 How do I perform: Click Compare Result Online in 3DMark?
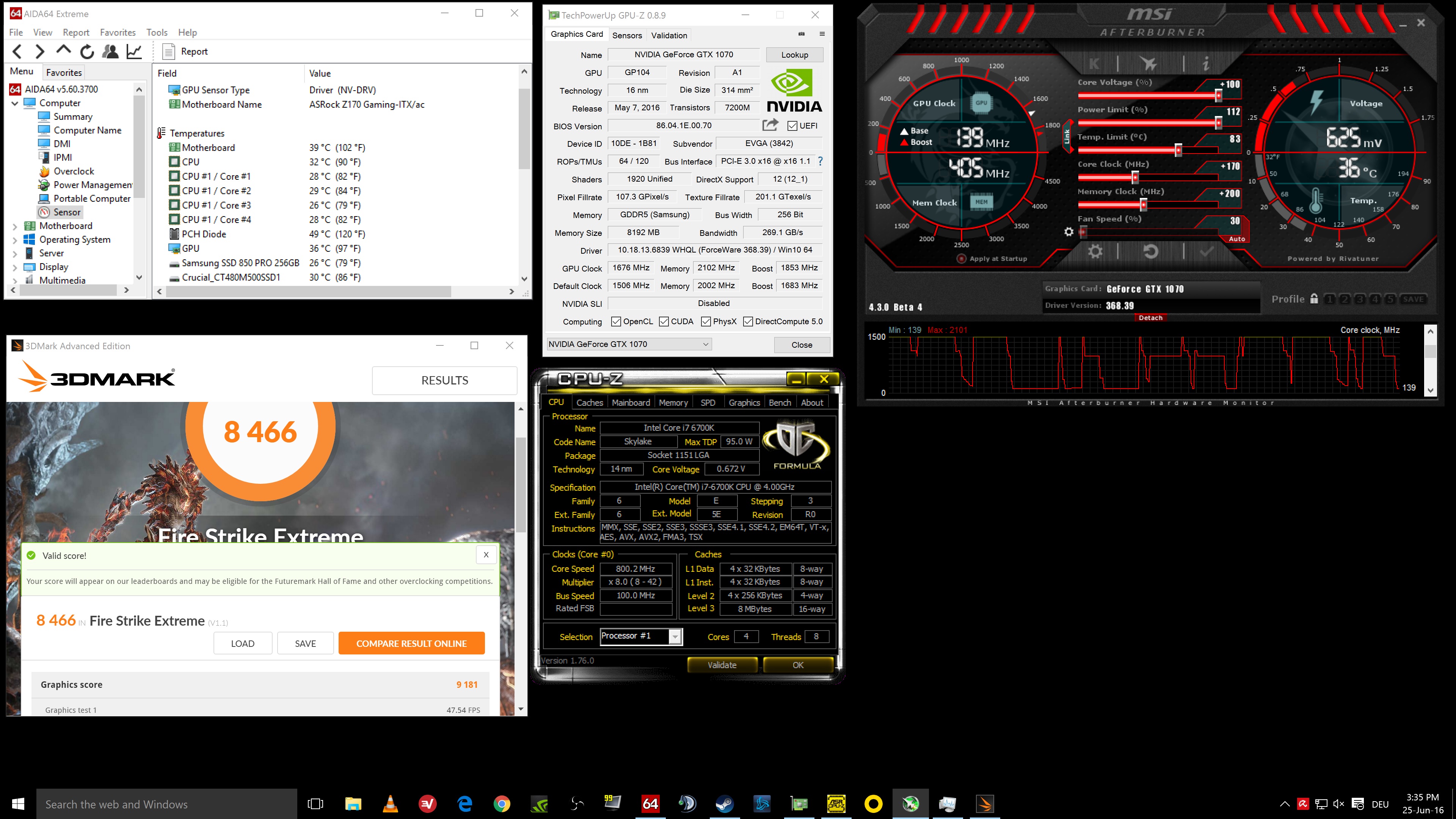pos(411,643)
